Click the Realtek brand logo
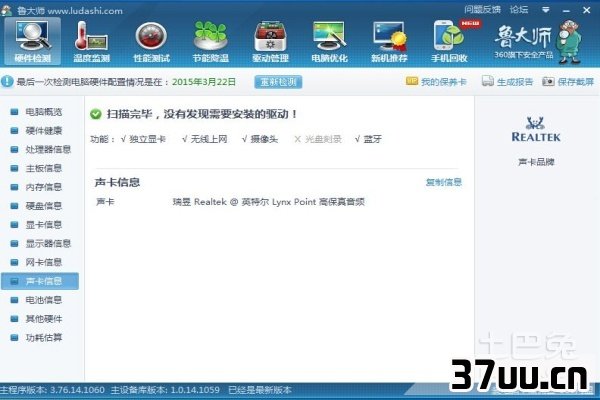This screenshot has height=400, width=600. pyautogui.click(x=536, y=129)
